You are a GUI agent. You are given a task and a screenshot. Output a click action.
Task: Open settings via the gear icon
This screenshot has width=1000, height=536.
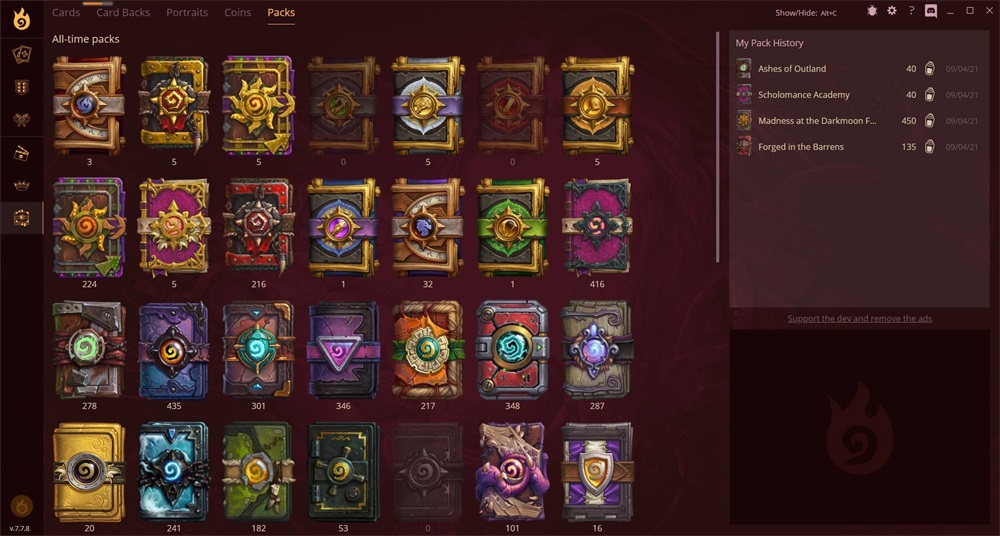(892, 11)
